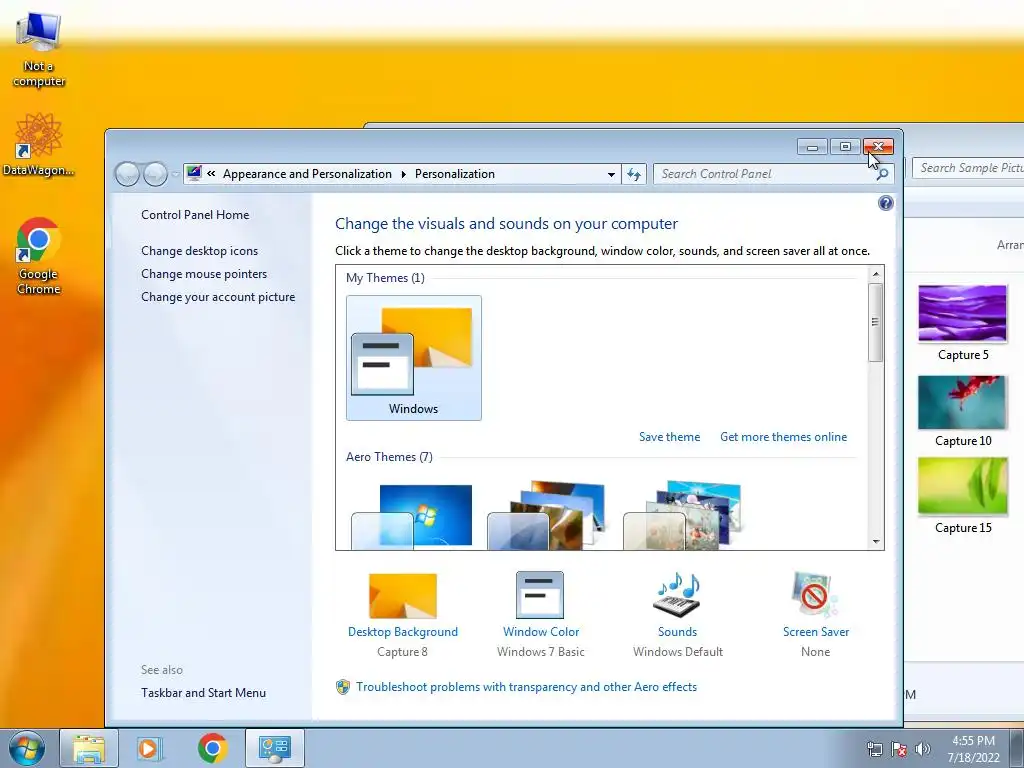Select the Characters Aero theme thumbnail

coord(682,516)
